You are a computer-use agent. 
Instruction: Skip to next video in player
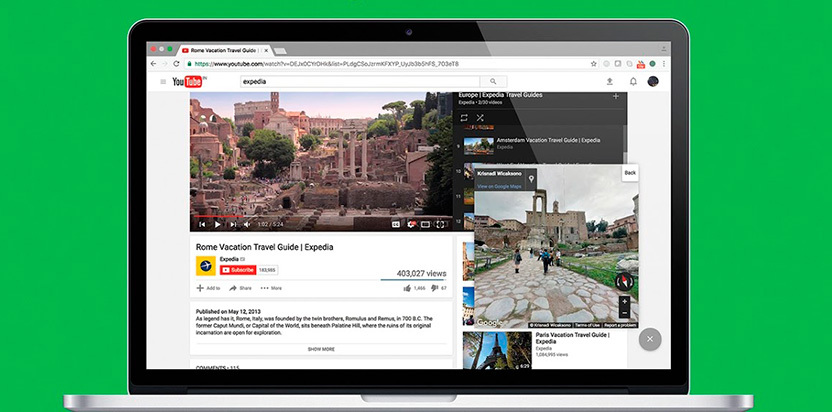coord(233,225)
